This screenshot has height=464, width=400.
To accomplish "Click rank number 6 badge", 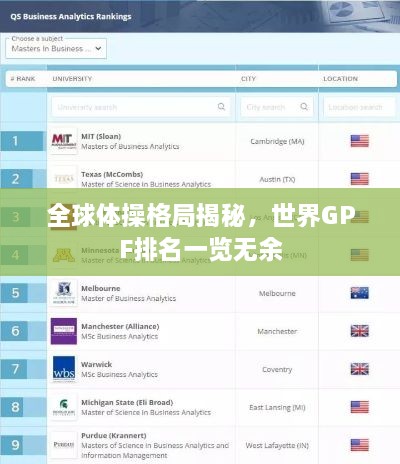I will pyautogui.click(x=14, y=331).
